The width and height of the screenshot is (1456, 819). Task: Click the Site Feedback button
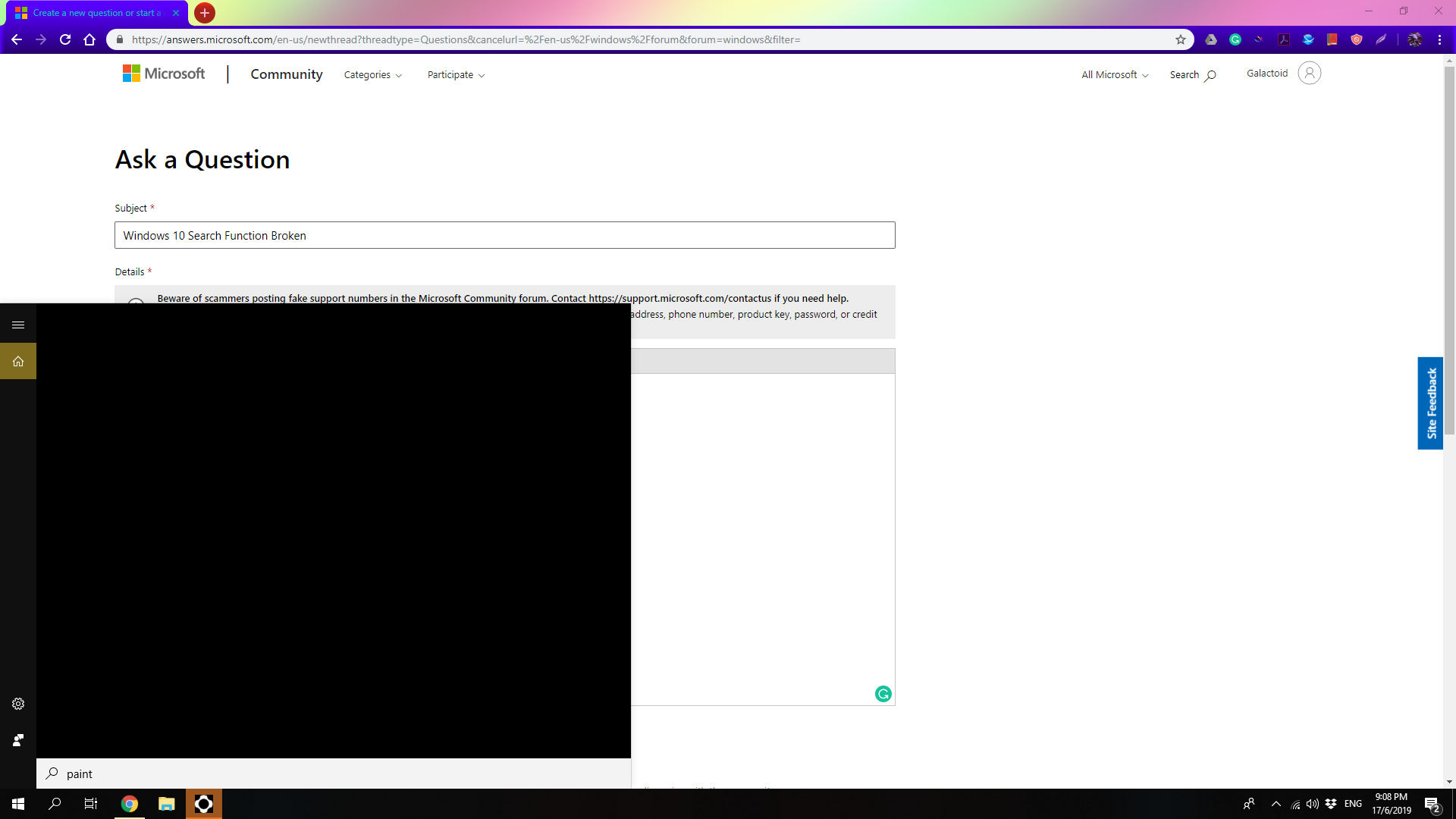[1431, 403]
